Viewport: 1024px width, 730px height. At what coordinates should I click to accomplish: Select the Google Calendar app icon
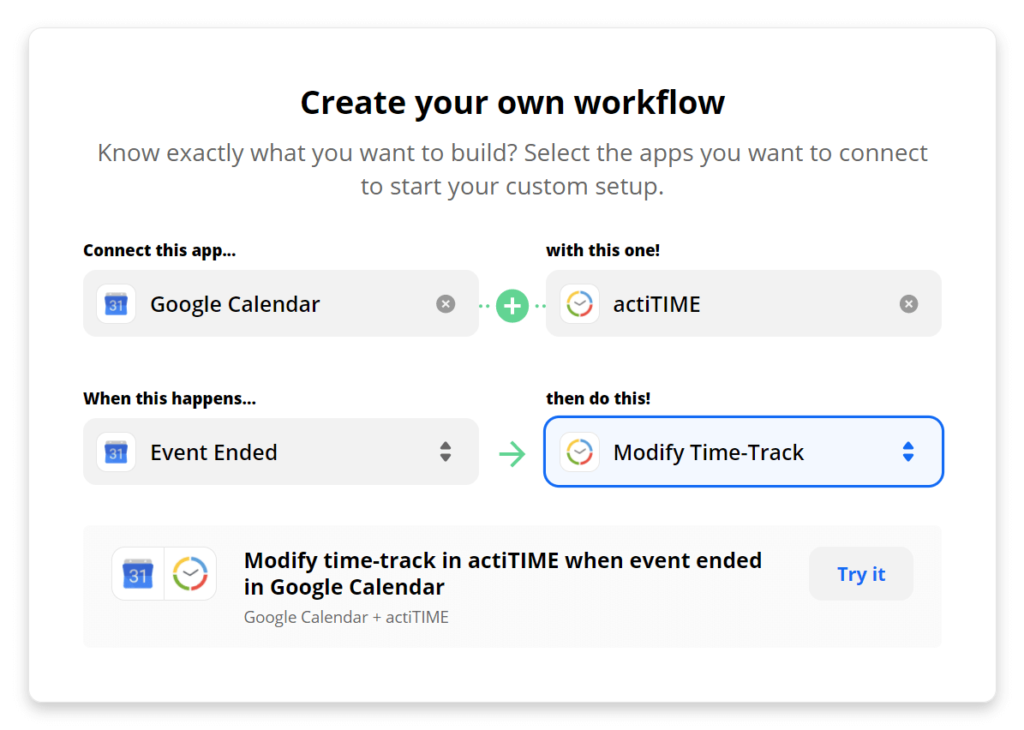pos(116,303)
